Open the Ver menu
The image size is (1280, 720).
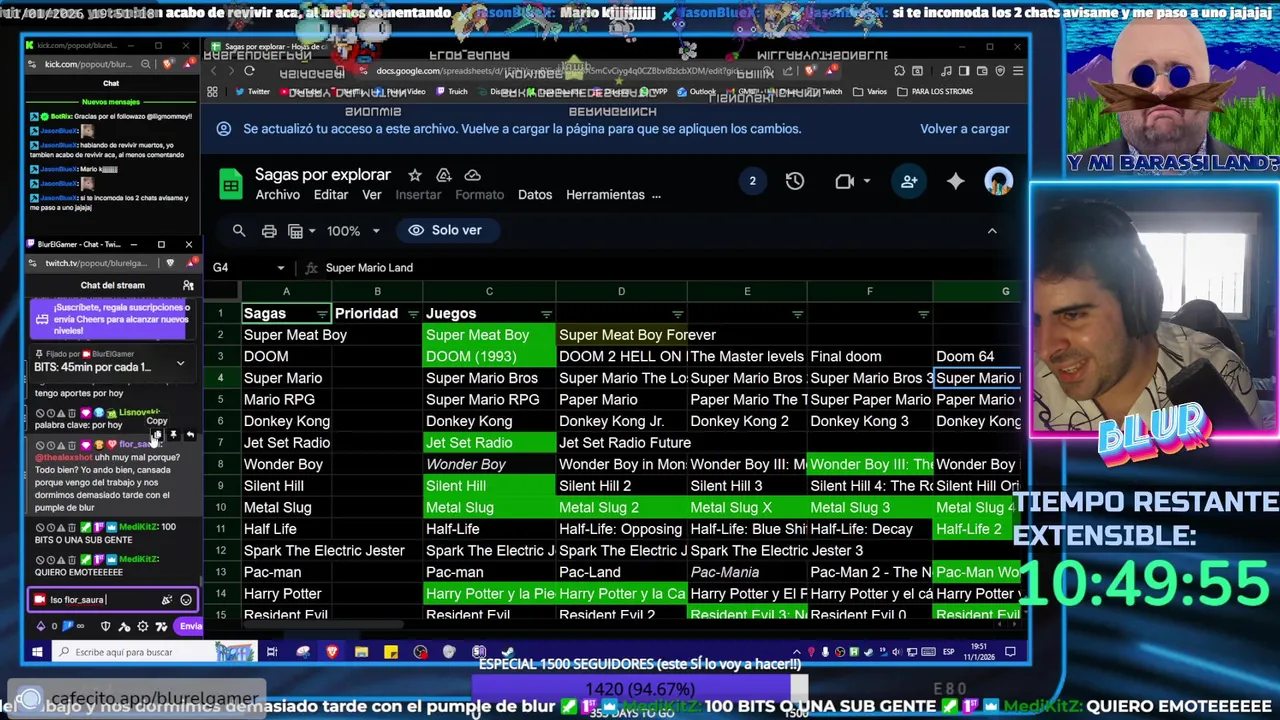click(x=372, y=195)
